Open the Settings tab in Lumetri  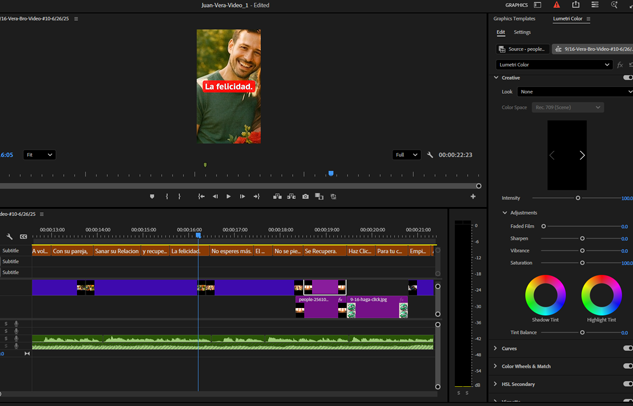point(522,32)
